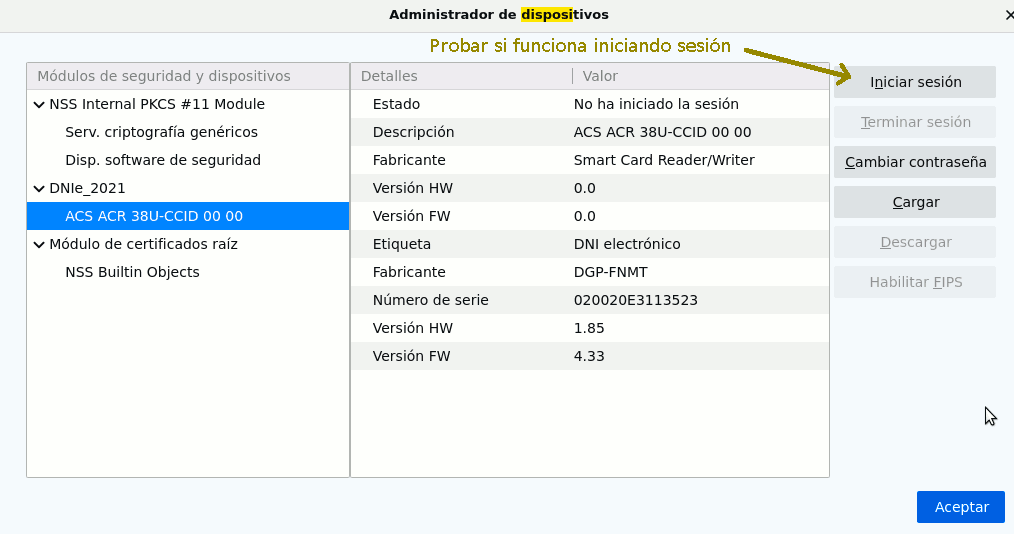Screen dimensions: 1014x534
Task: Click the Número de serie label
Action: 431,300
